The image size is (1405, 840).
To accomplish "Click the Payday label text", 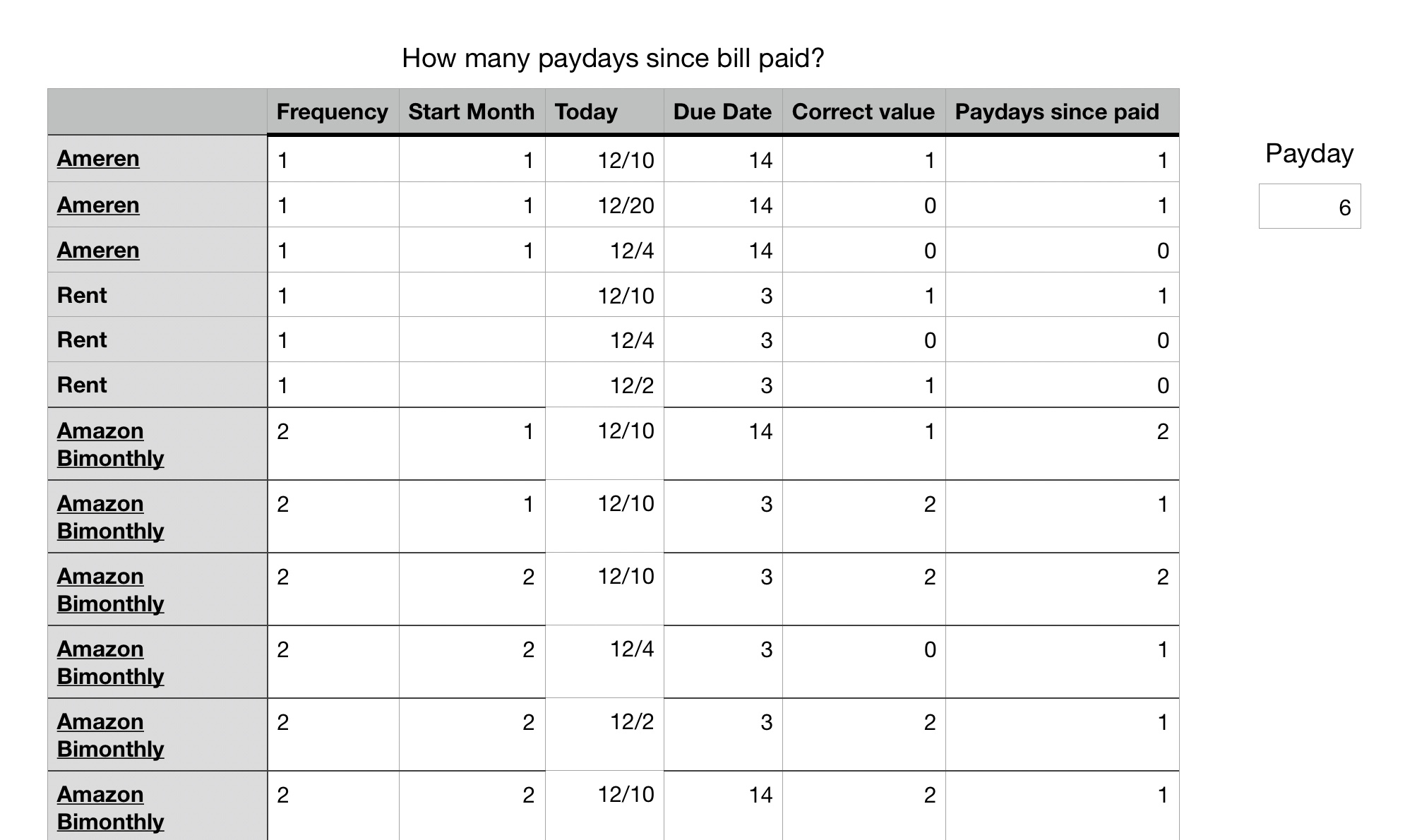I will pyautogui.click(x=1309, y=153).
